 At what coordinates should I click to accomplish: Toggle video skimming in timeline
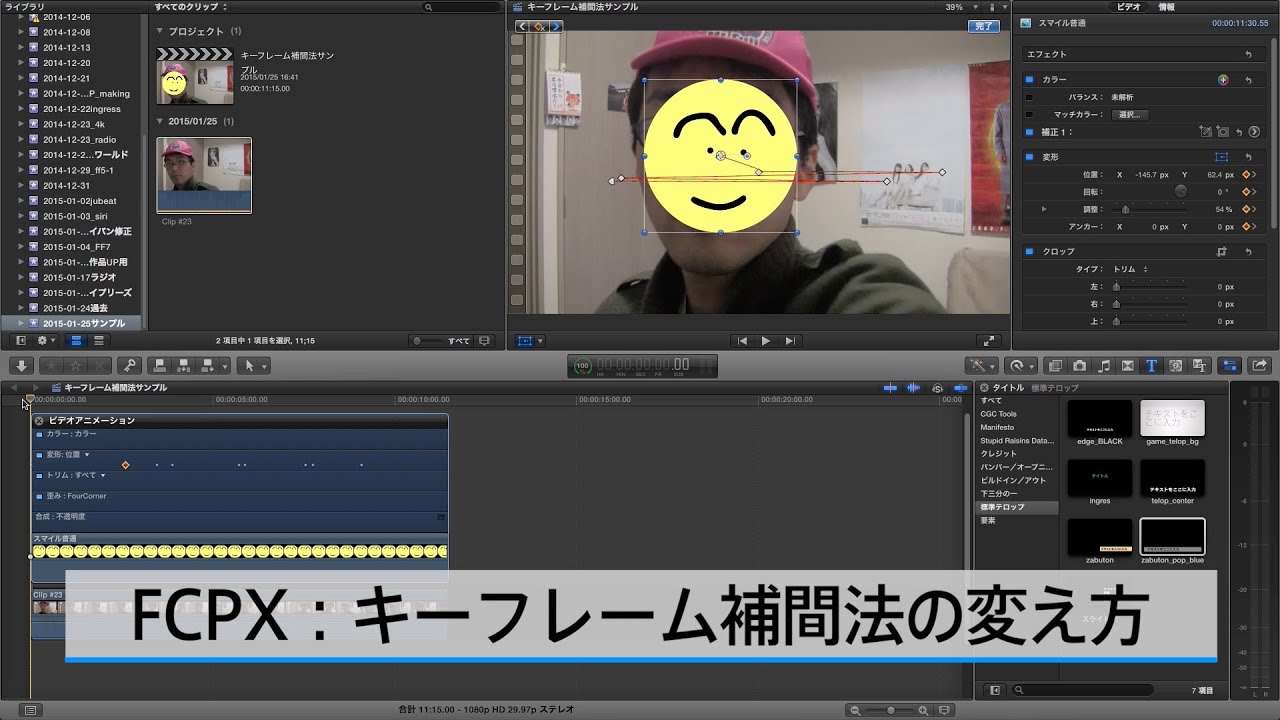pyautogui.click(x=889, y=387)
